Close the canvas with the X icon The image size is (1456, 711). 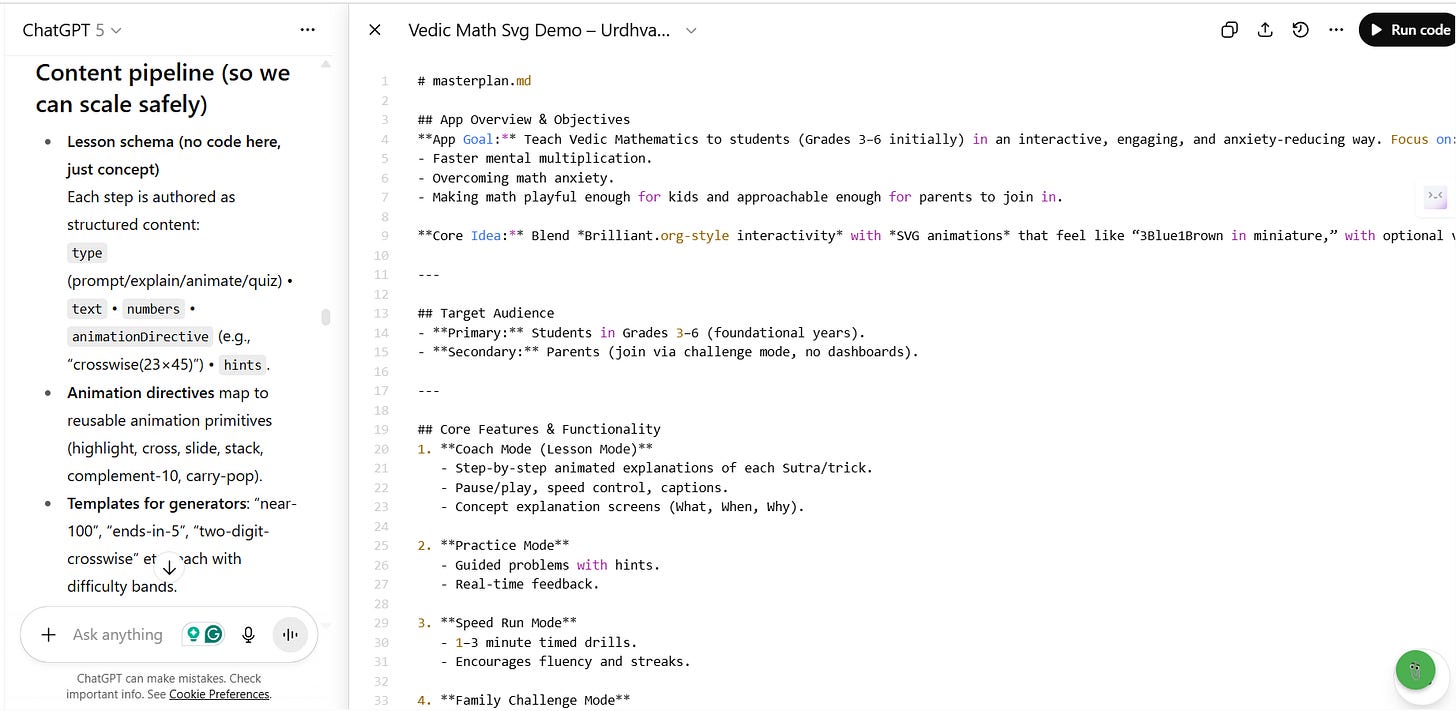click(x=375, y=30)
